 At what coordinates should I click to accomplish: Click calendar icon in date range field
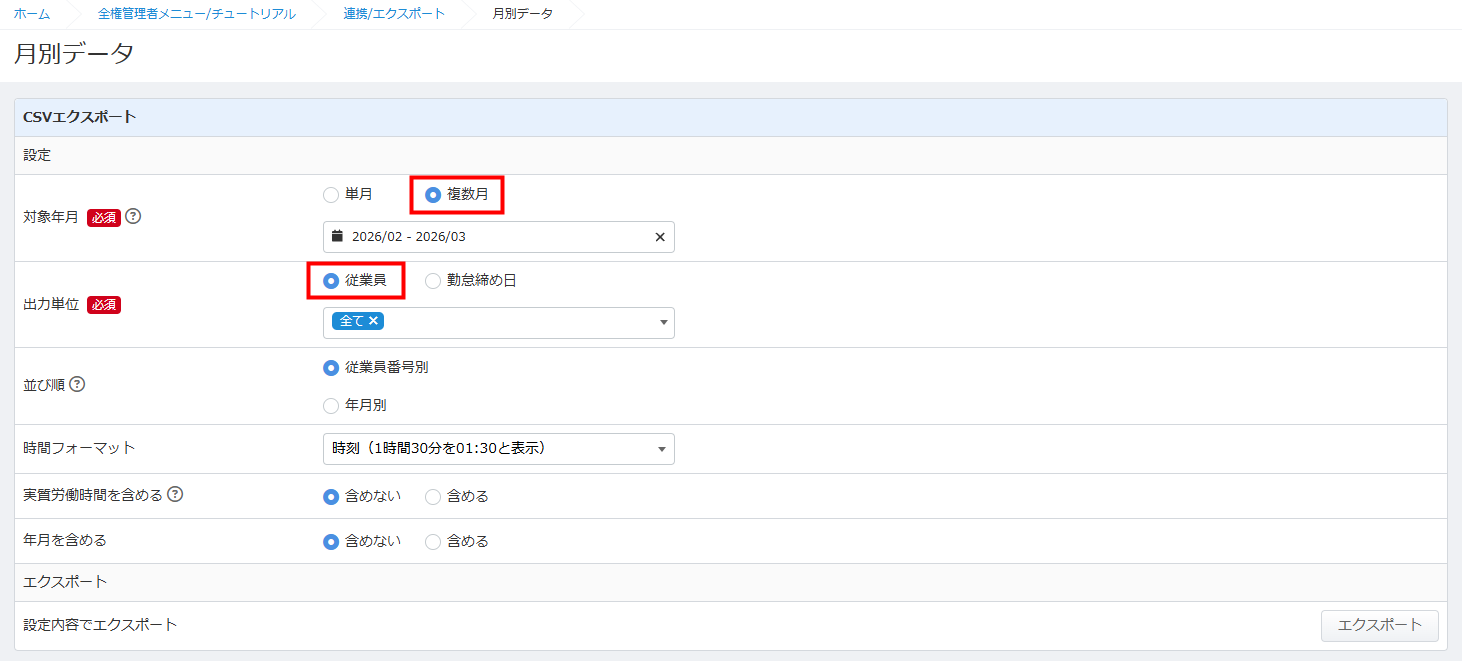[337, 237]
